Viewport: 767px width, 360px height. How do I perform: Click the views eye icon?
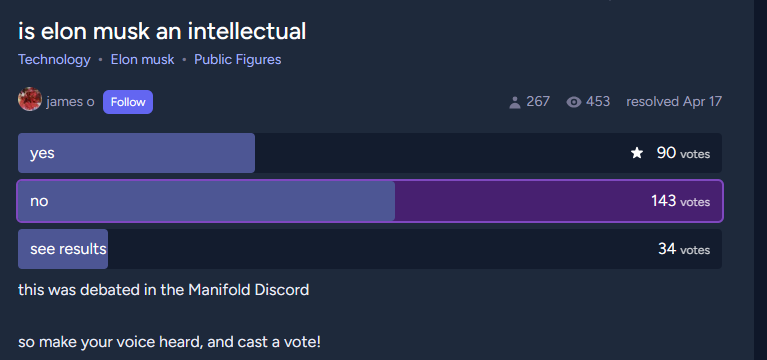[x=573, y=102]
